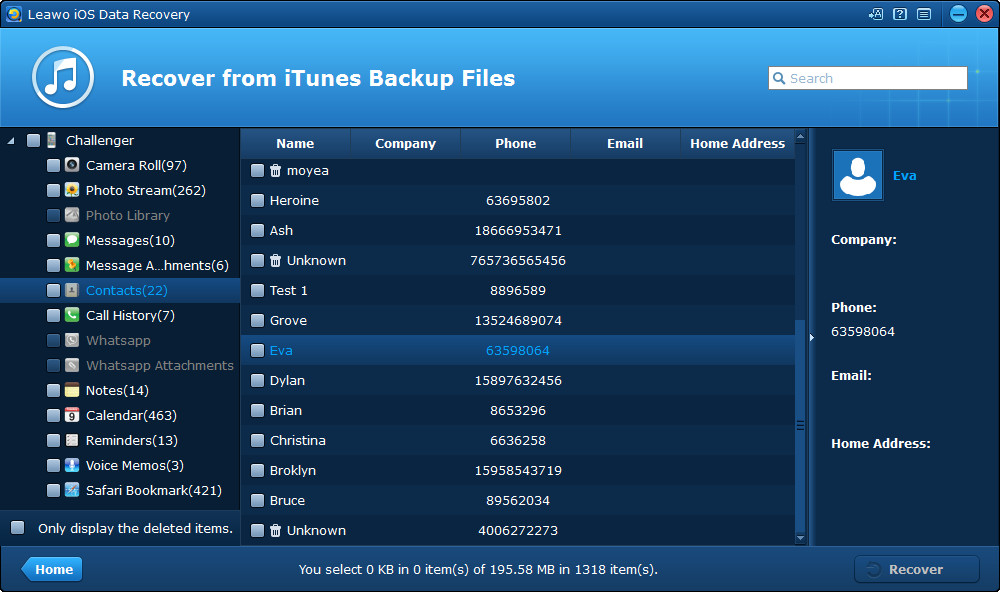Enable 'Only display the deleted items' checkbox
1000x592 pixels.
[18, 528]
